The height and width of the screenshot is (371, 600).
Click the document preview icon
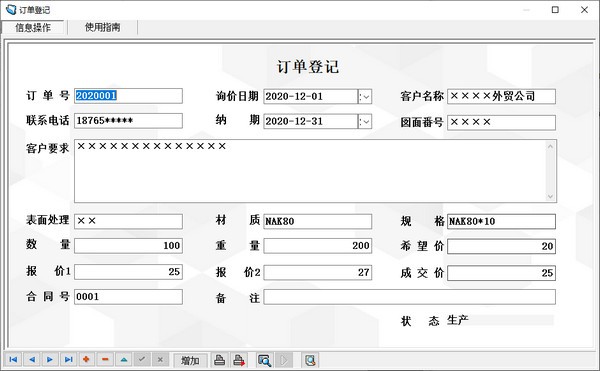pos(310,360)
